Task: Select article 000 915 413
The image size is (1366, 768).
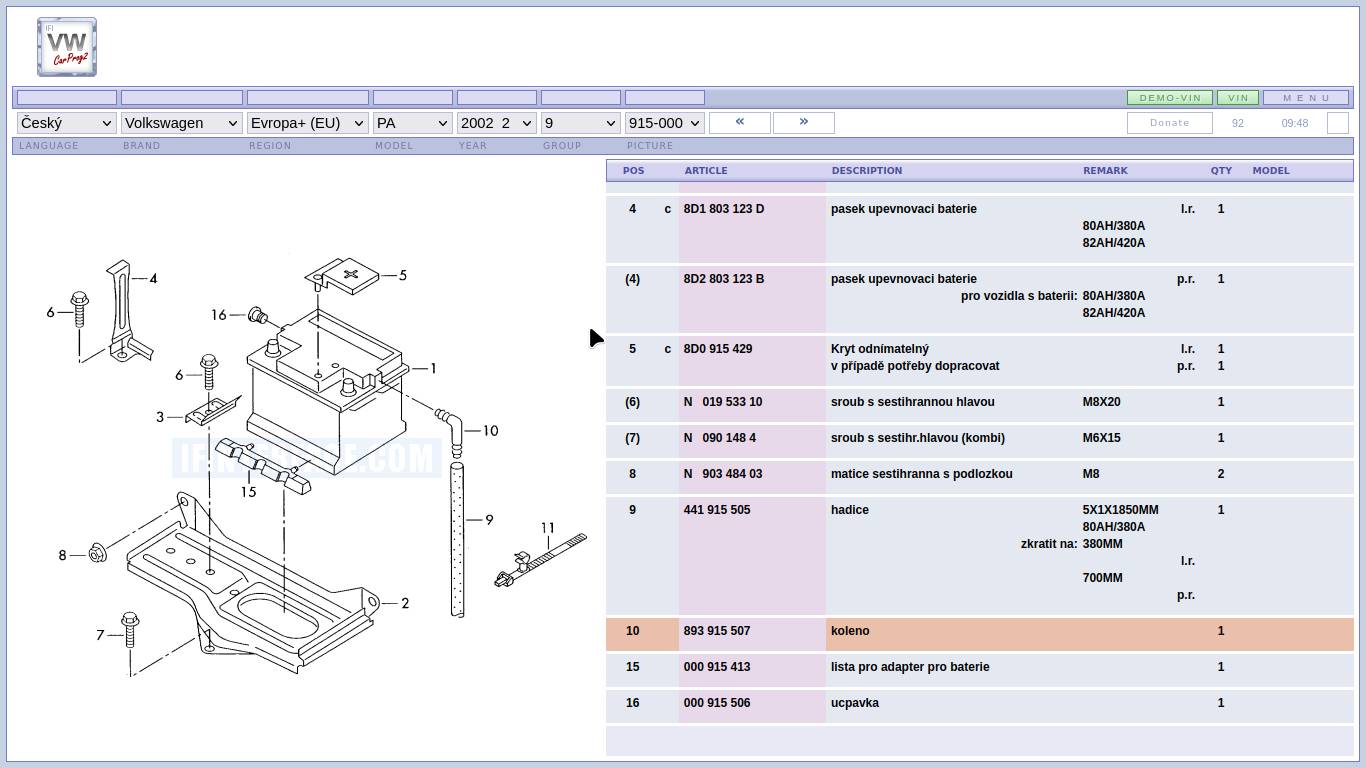Action: [x=717, y=667]
